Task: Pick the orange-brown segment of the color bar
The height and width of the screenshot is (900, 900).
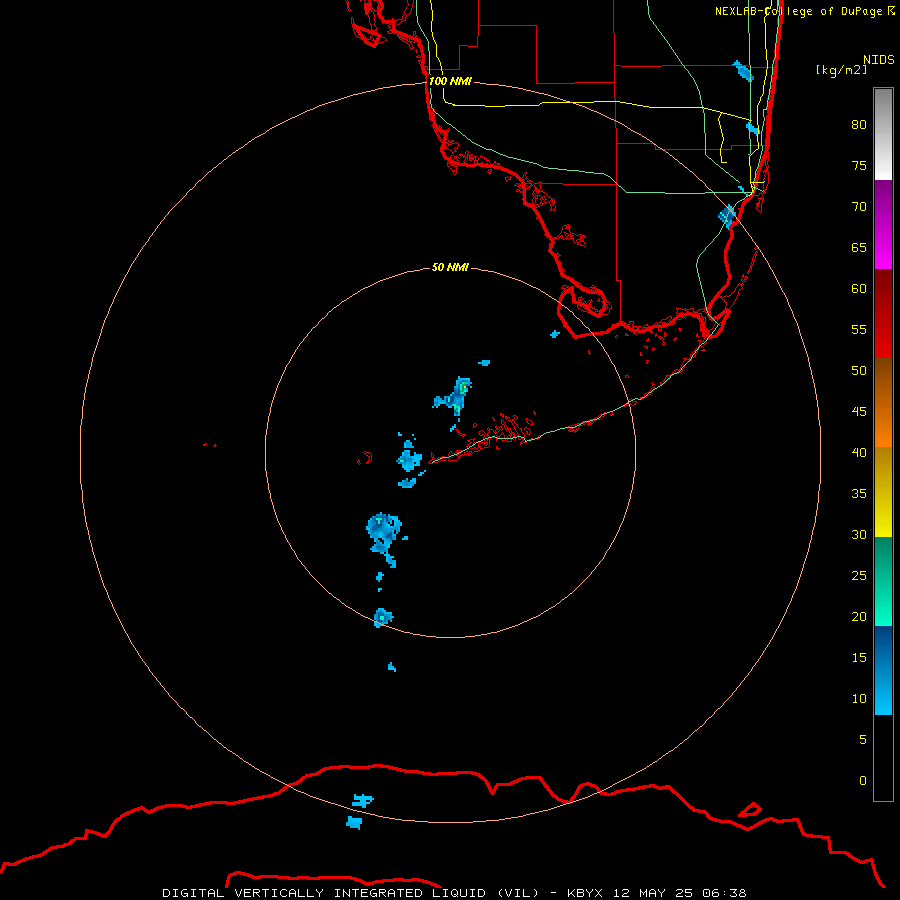Action: click(883, 403)
